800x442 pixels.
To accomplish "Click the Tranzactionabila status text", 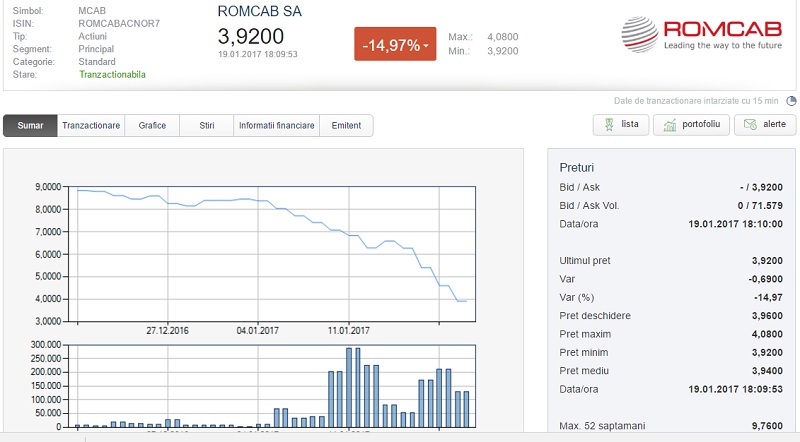I will click(112, 75).
